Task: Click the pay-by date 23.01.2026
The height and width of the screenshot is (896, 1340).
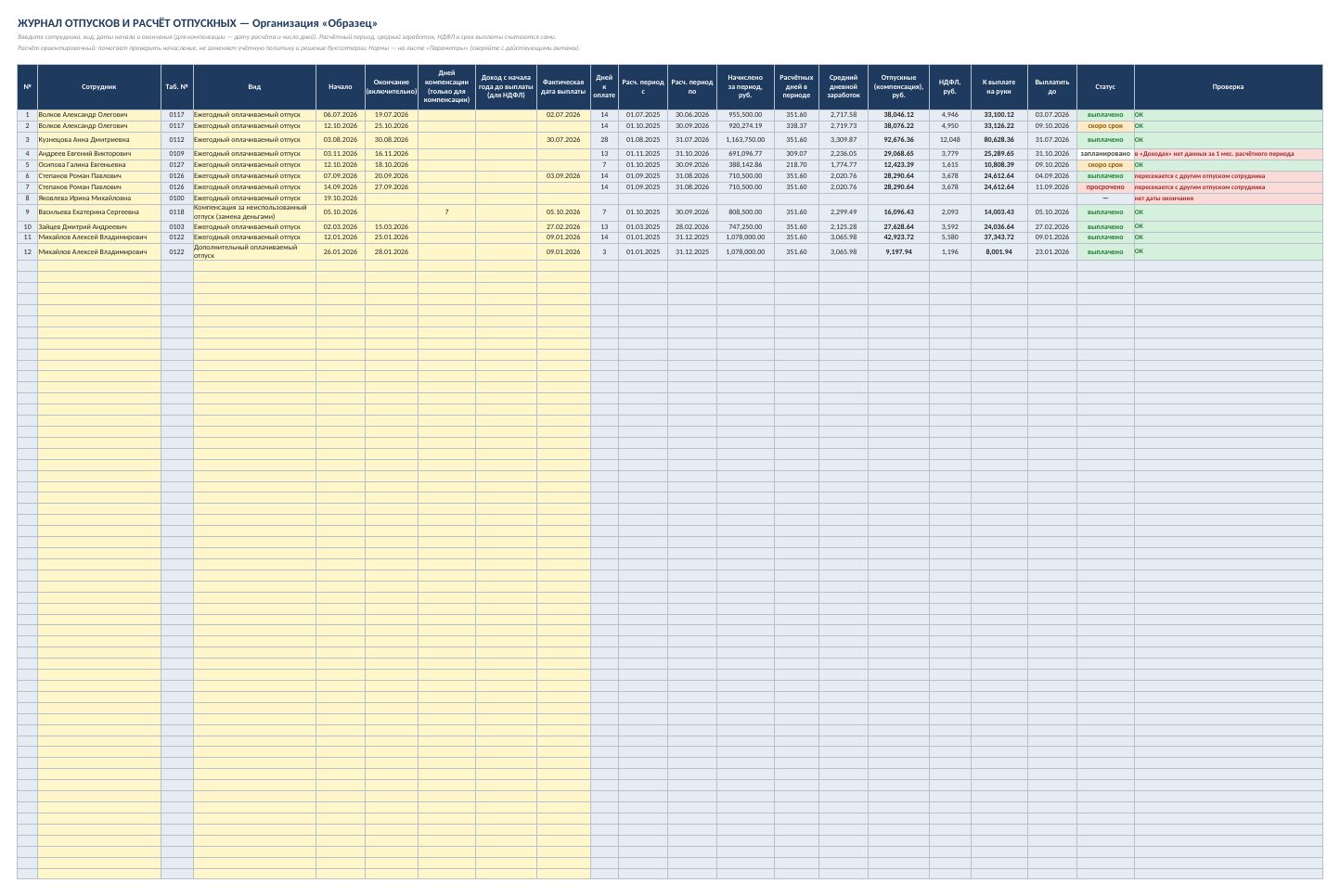Action: click(1052, 252)
